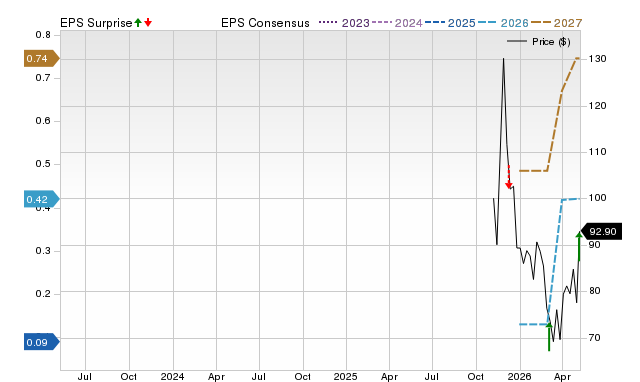Click the 2027 EPS consensus legend entry
Viewport: 640px width, 382px height.
556,23
